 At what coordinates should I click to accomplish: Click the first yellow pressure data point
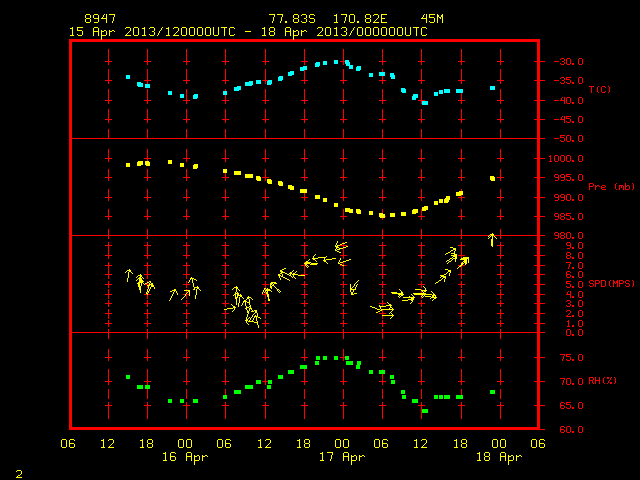click(x=128, y=165)
